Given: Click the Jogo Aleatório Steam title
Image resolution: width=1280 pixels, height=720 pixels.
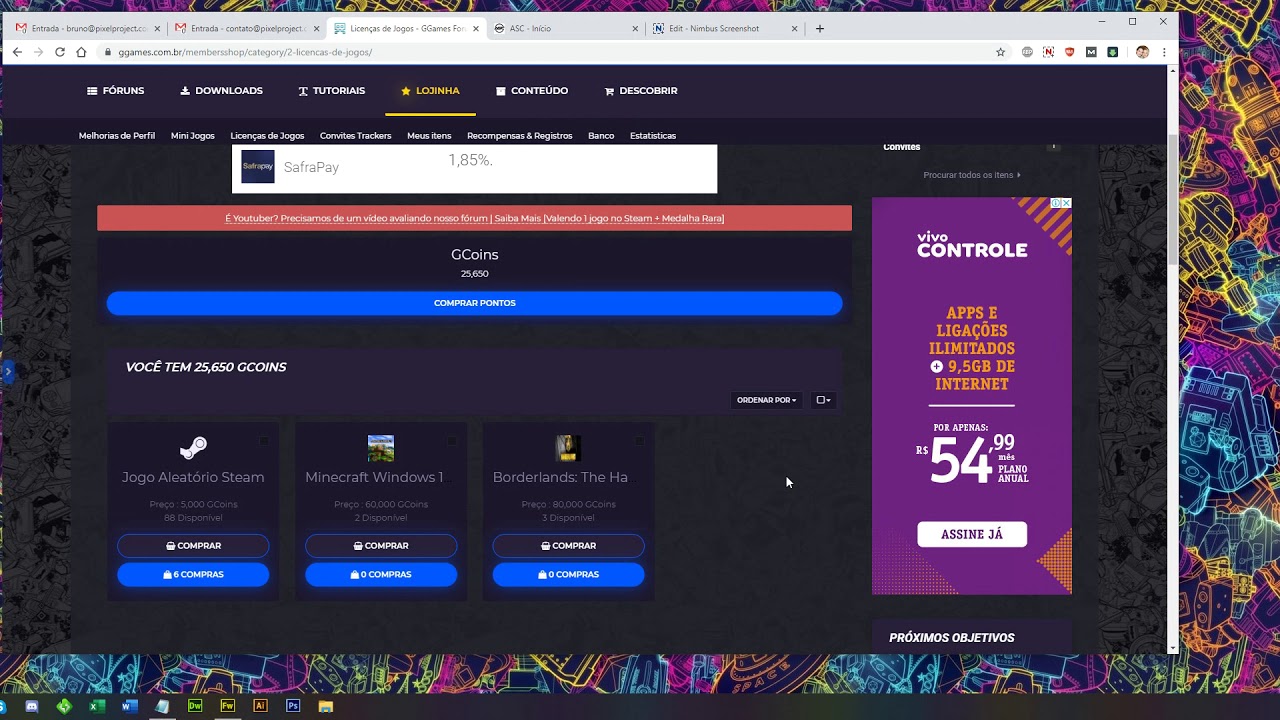Looking at the screenshot, I should tap(193, 478).
